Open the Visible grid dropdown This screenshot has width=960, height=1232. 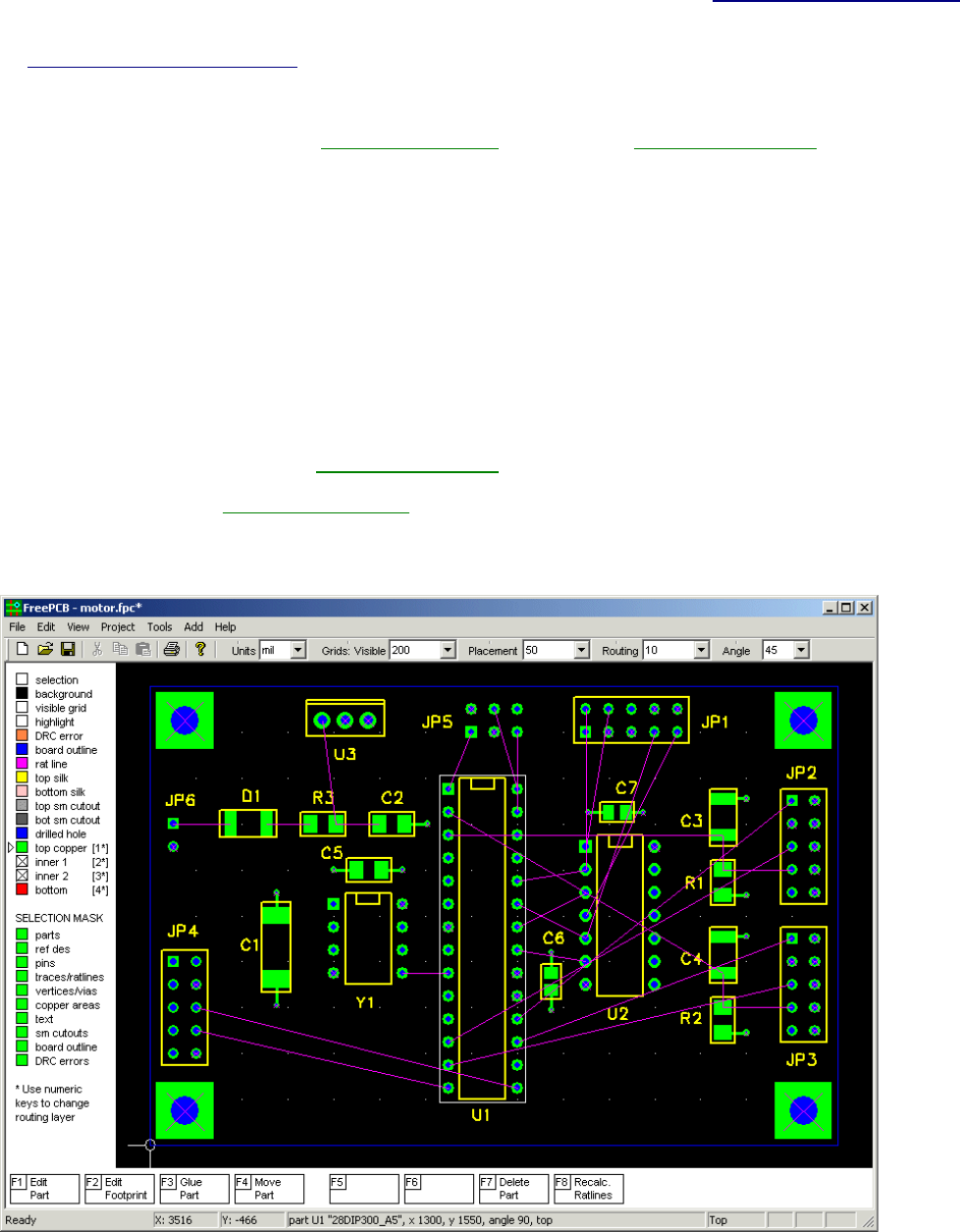point(449,650)
